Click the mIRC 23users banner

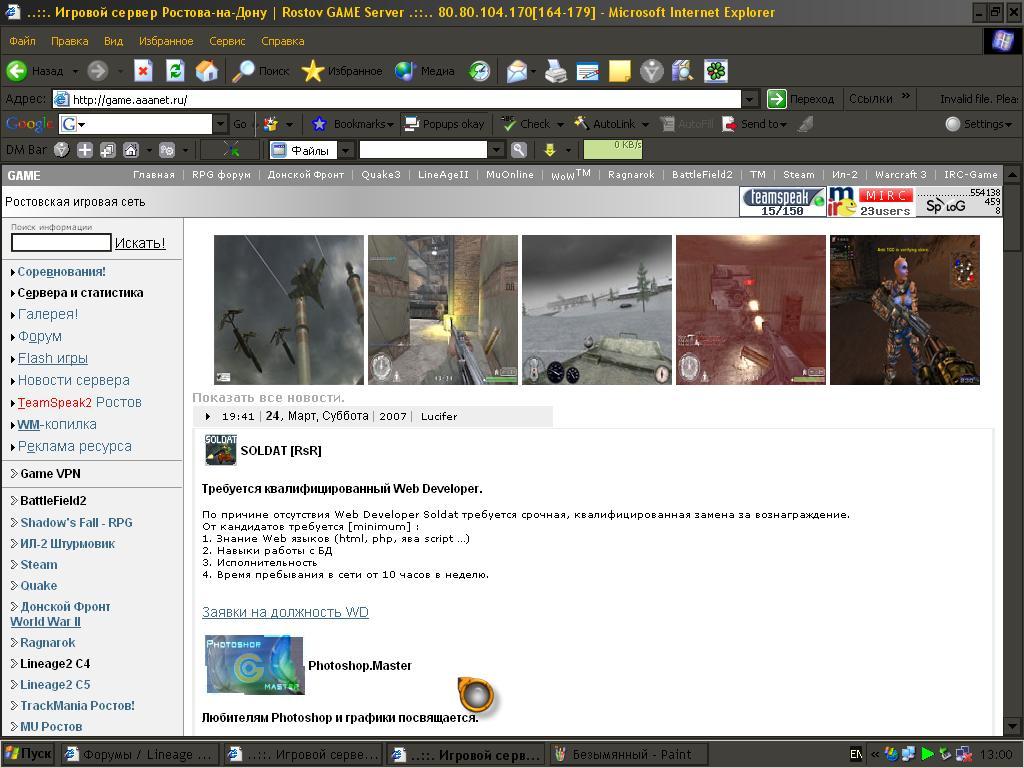point(871,202)
